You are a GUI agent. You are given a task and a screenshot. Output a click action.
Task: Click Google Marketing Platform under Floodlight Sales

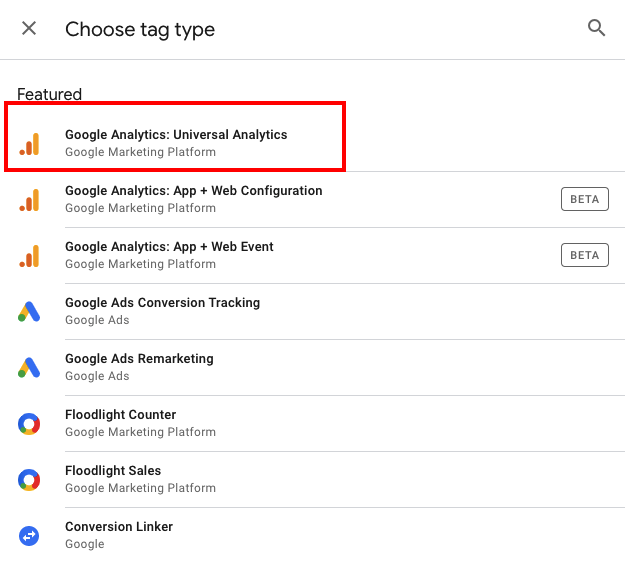(140, 488)
